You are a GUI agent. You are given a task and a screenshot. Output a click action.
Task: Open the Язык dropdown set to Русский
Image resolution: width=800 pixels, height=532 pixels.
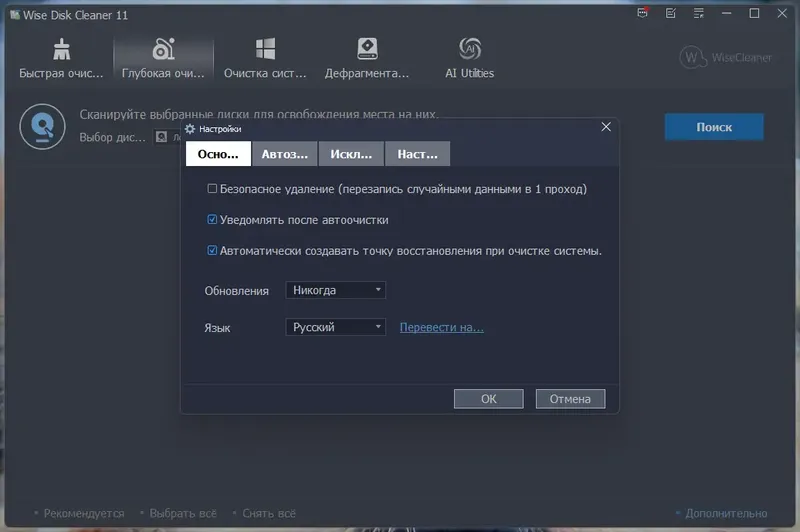pos(336,327)
